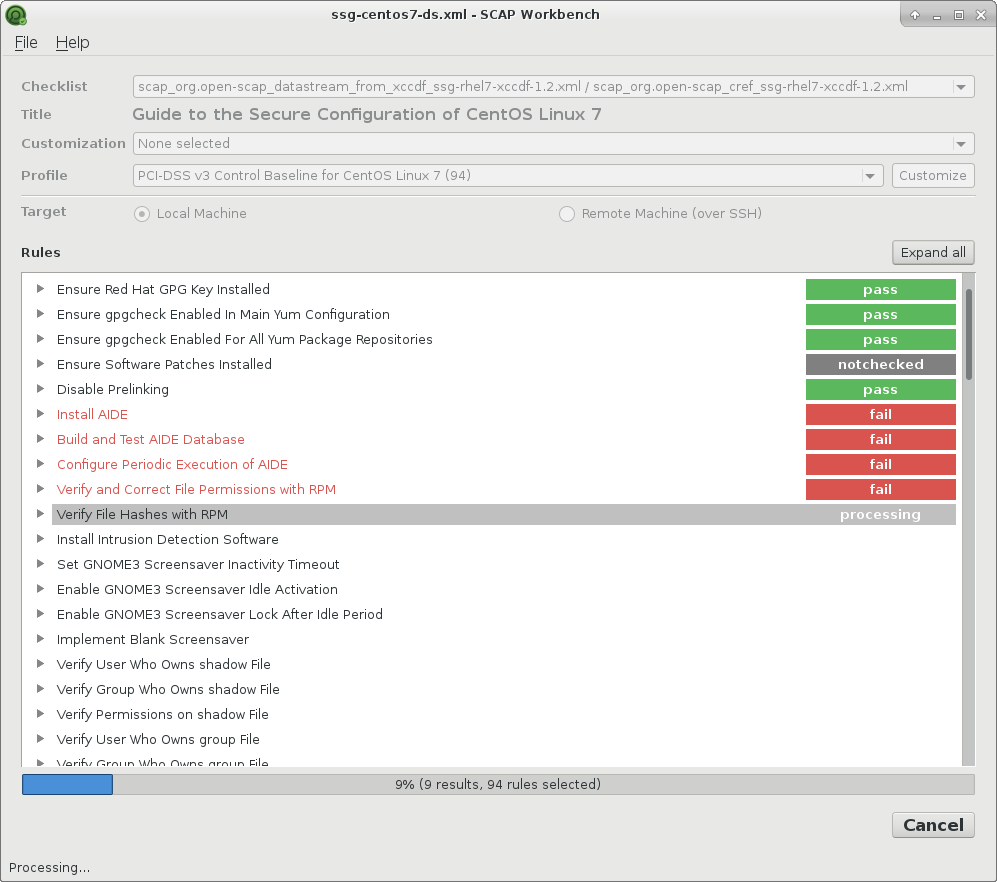Expand Verify Group Who Owns shadow File
This screenshot has width=997, height=882.
(41, 689)
